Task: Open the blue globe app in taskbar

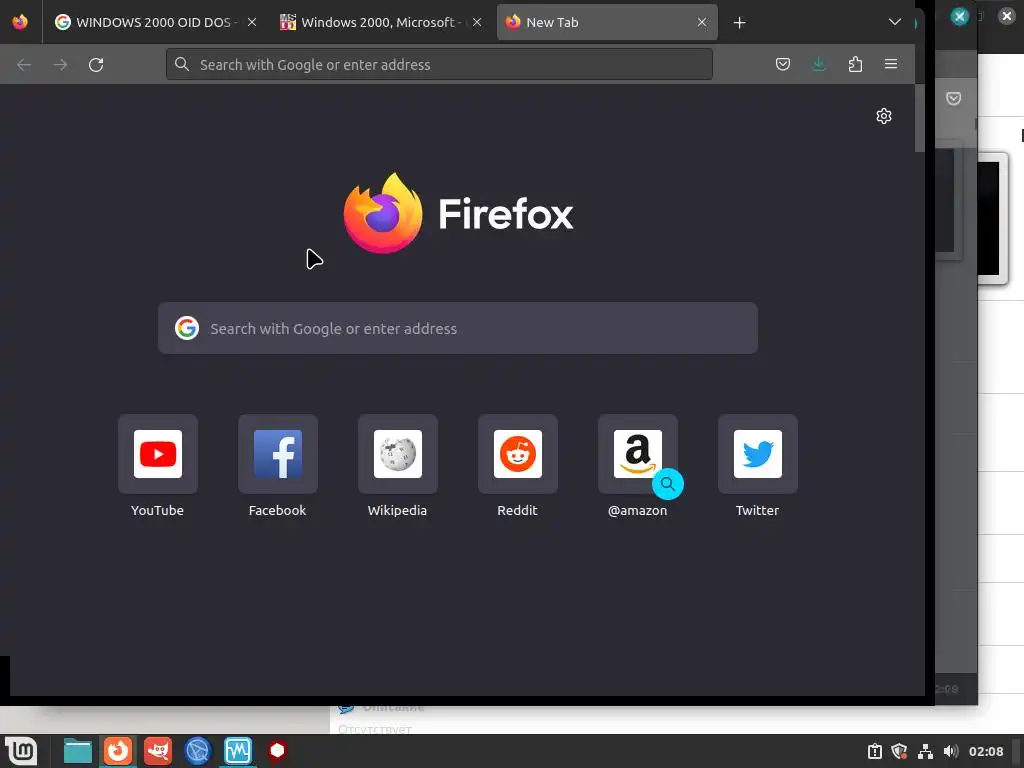Action: pyautogui.click(x=198, y=751)
